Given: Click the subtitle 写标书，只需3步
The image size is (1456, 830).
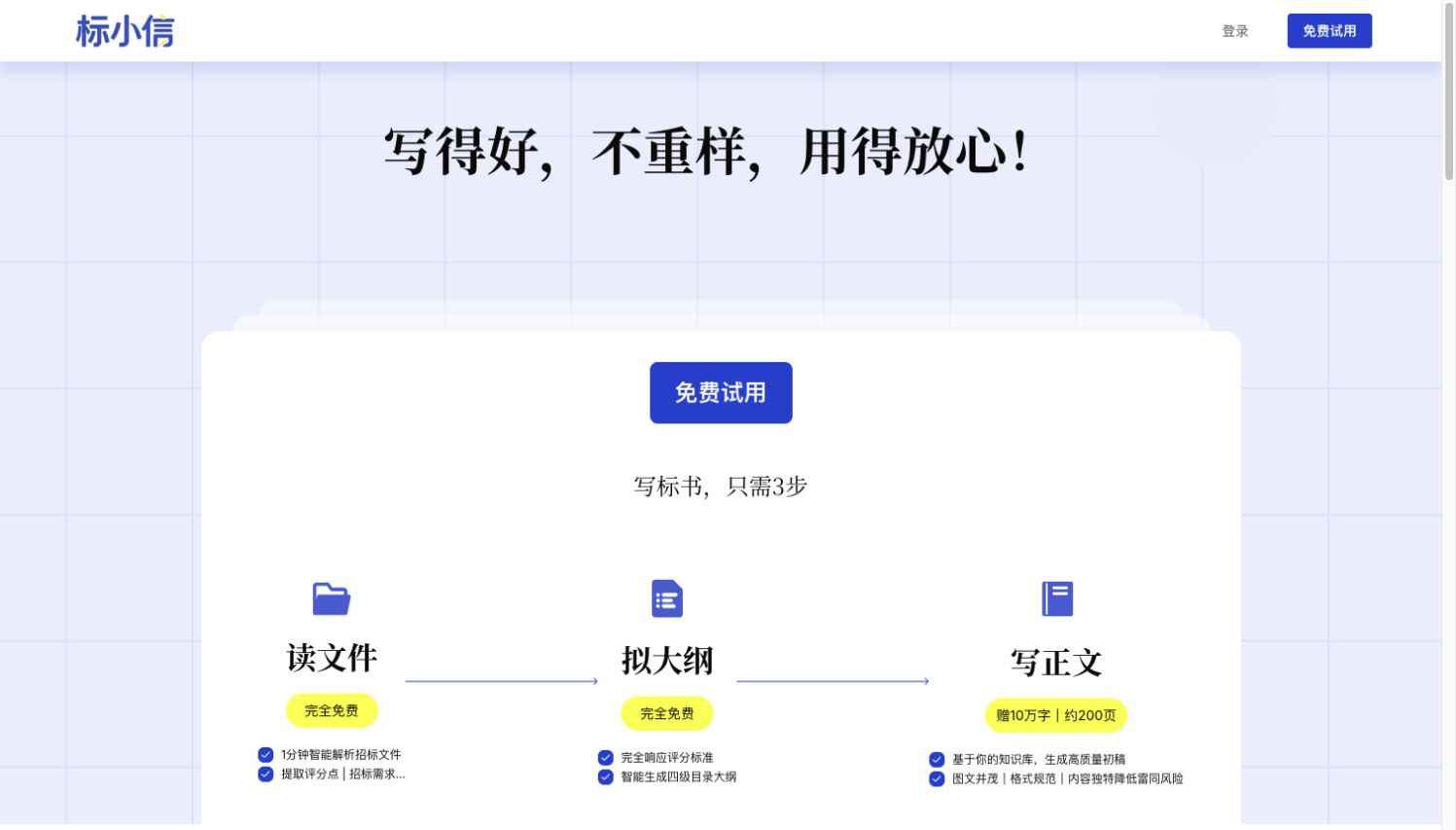Looking at the screenshot, I should coord(721,487).
